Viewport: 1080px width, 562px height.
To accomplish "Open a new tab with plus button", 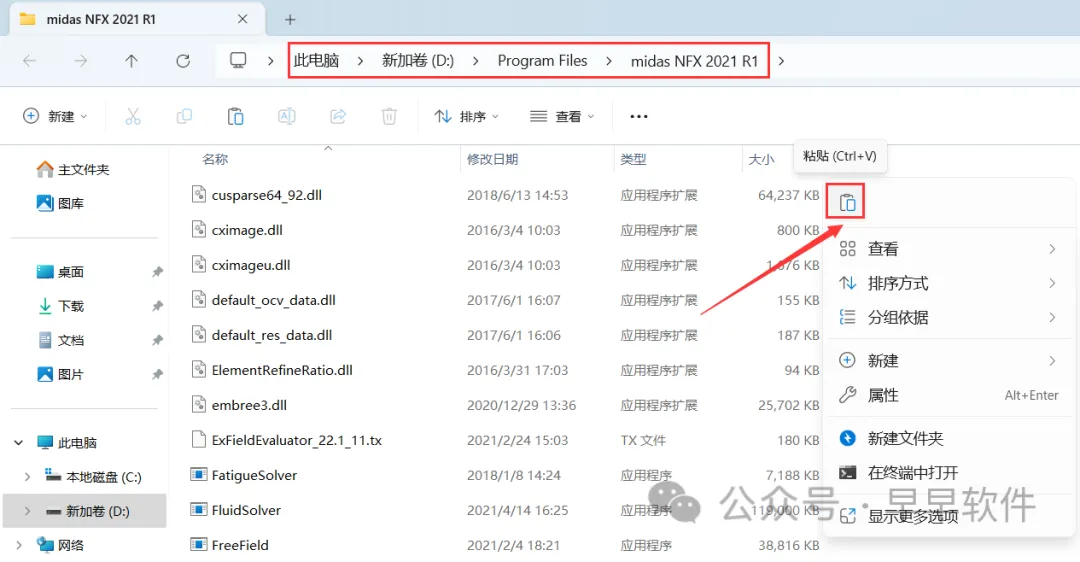I will (290, 20).
